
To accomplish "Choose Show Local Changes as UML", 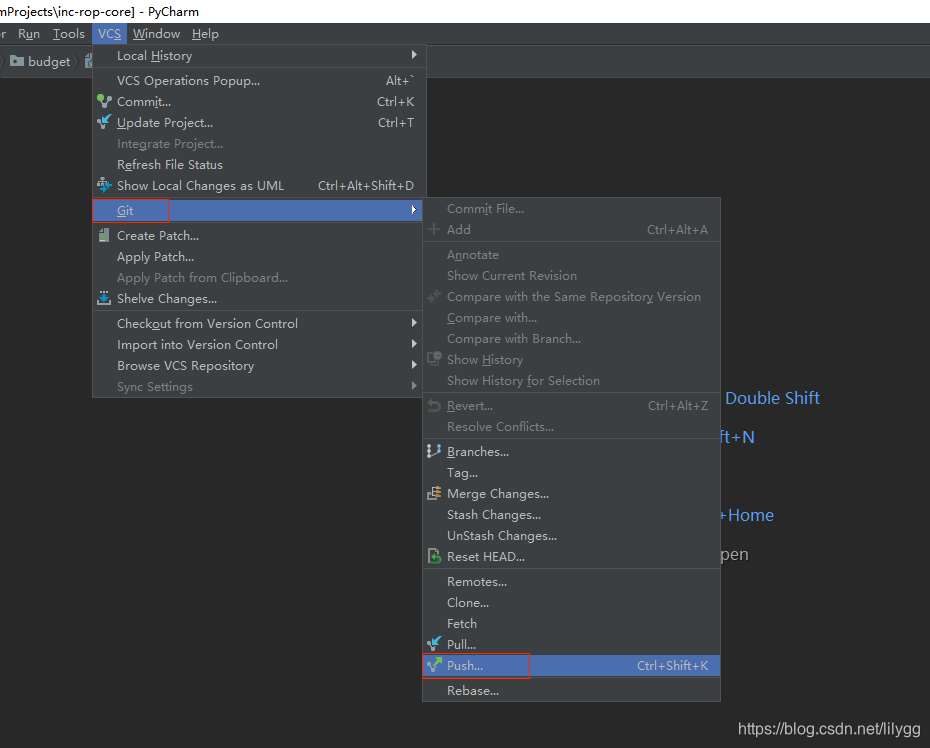I will [259, 186].
